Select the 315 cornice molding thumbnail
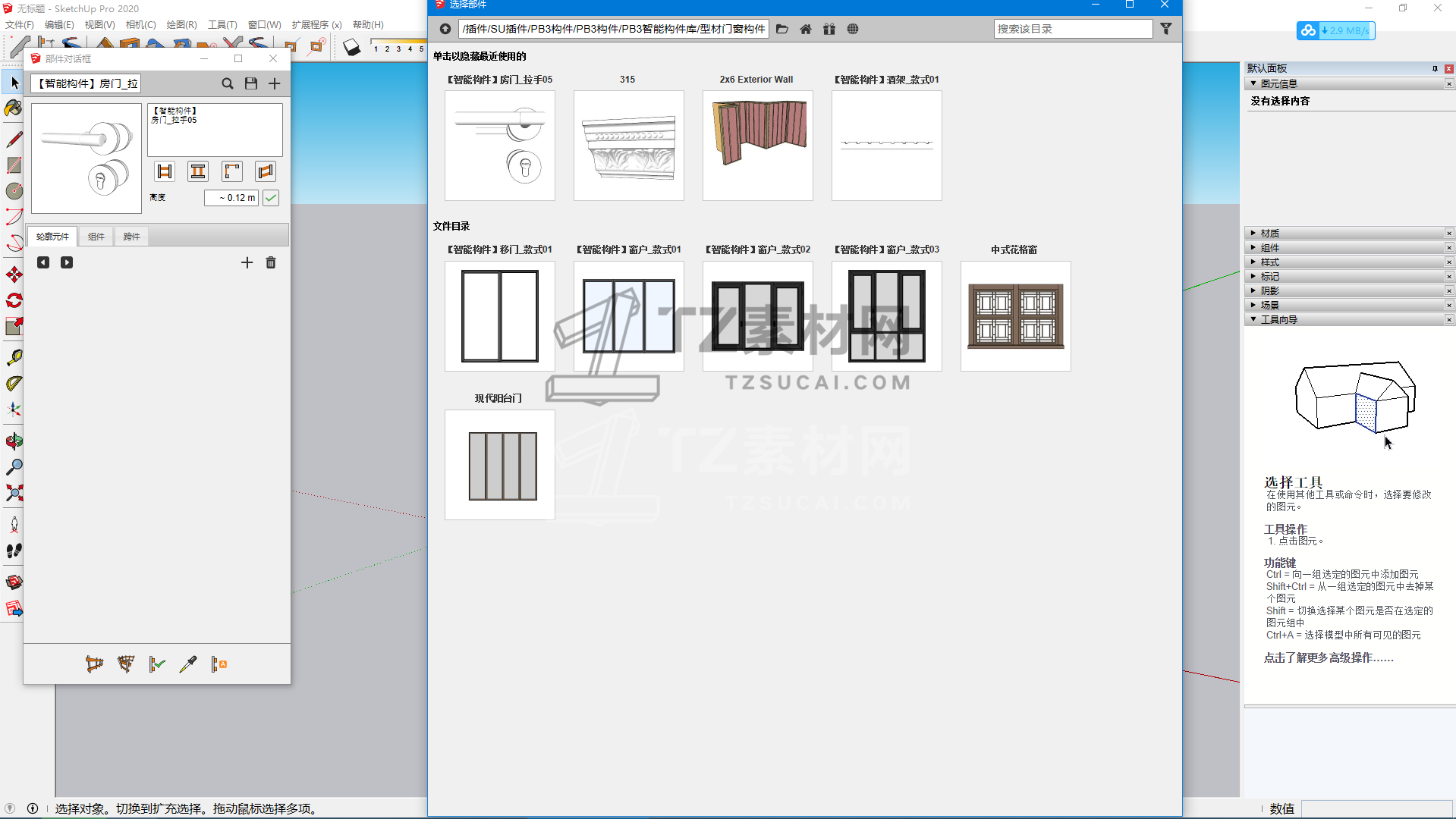This screenshot has height=819, width=1456. (628, 146)
